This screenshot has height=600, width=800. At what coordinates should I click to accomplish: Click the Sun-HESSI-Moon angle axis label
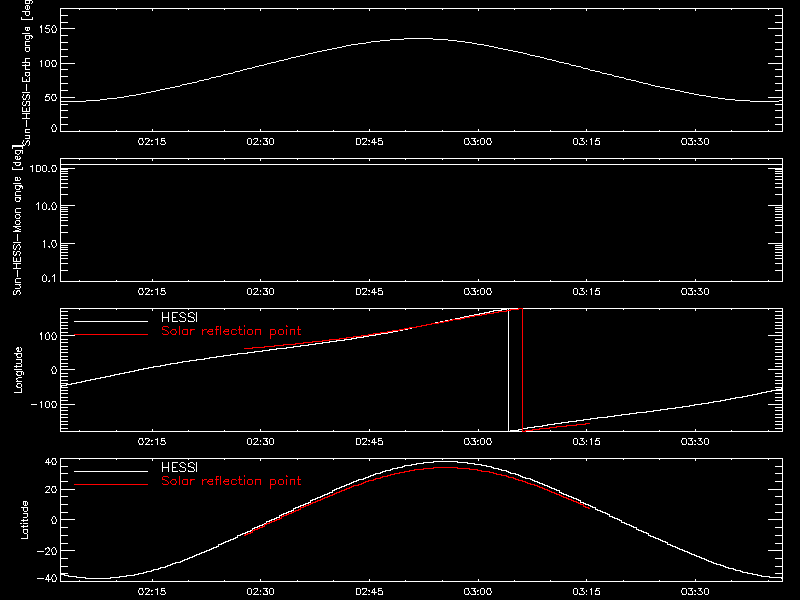click(x=17, y=220)
